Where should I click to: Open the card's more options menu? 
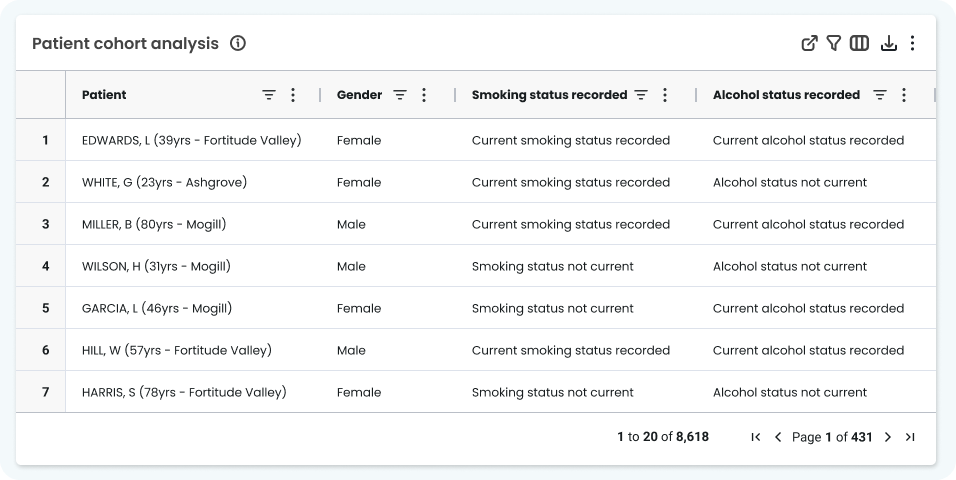(912, 43)
